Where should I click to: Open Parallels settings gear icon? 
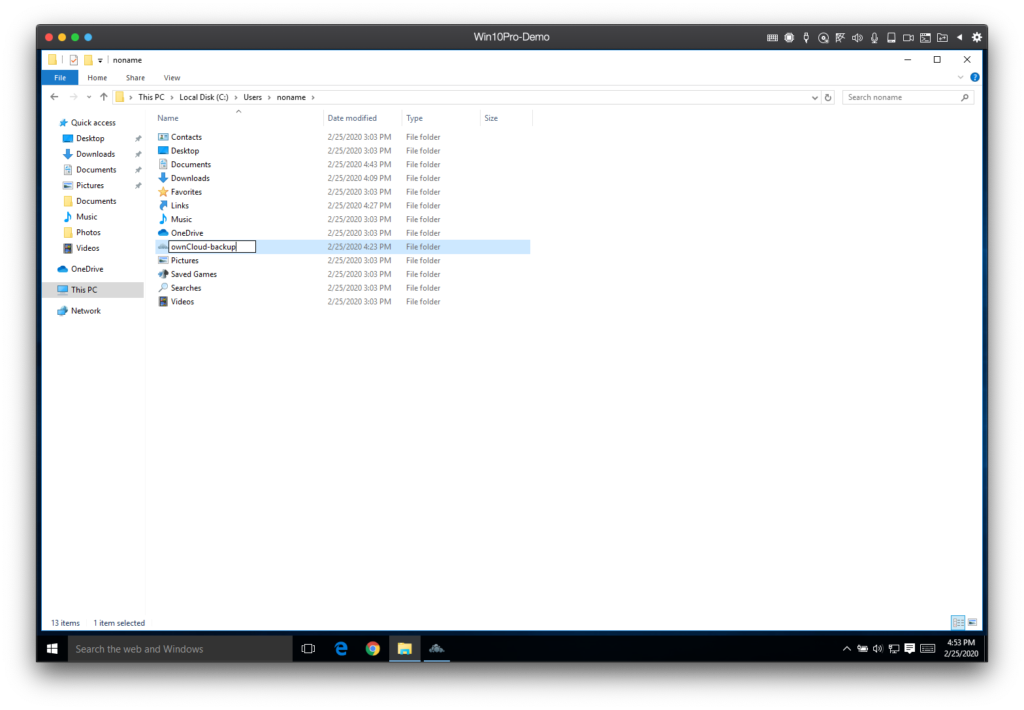(977, 37)
